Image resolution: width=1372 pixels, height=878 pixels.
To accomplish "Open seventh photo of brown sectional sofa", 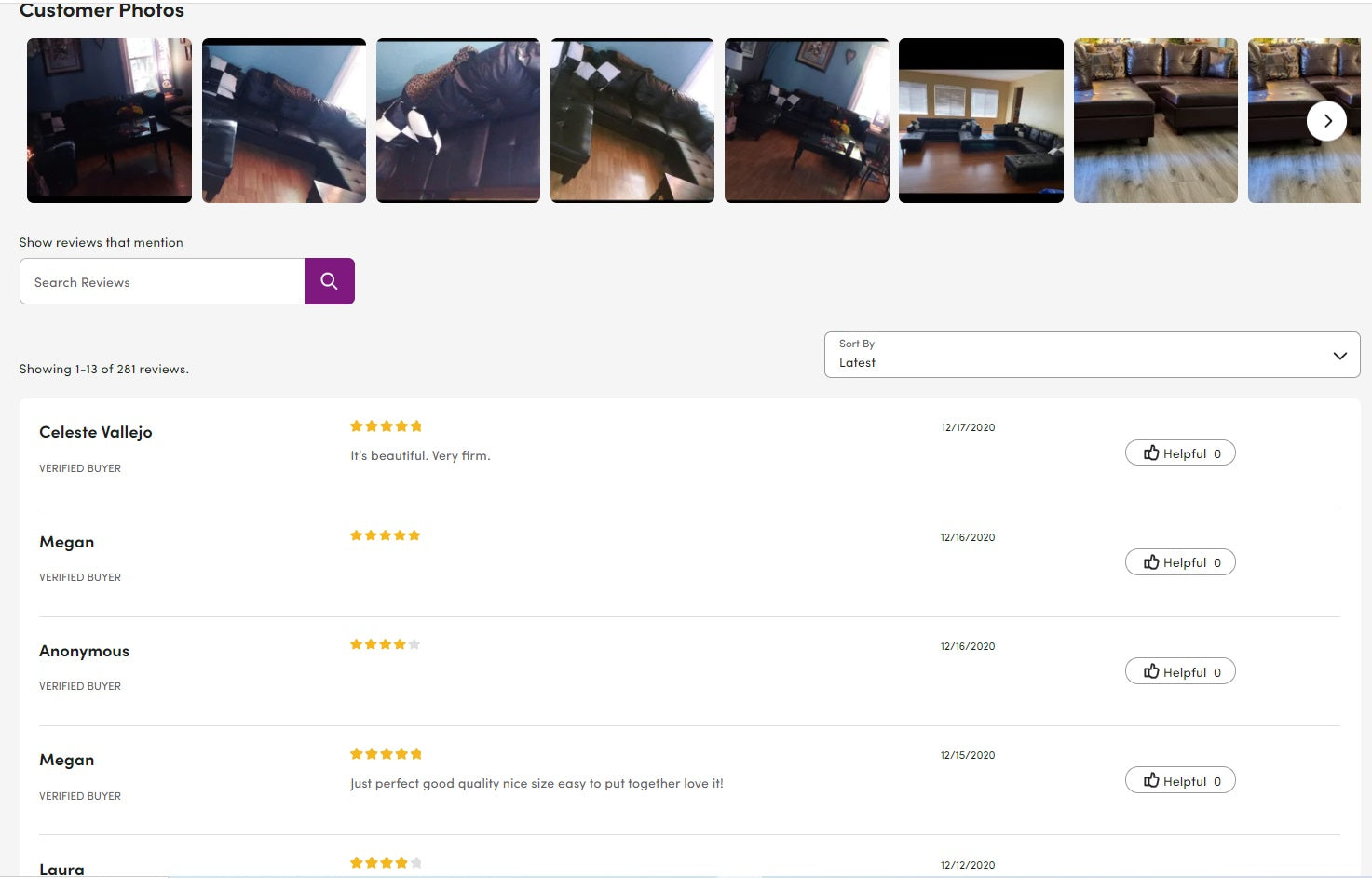I will (x=1156, y=120).
